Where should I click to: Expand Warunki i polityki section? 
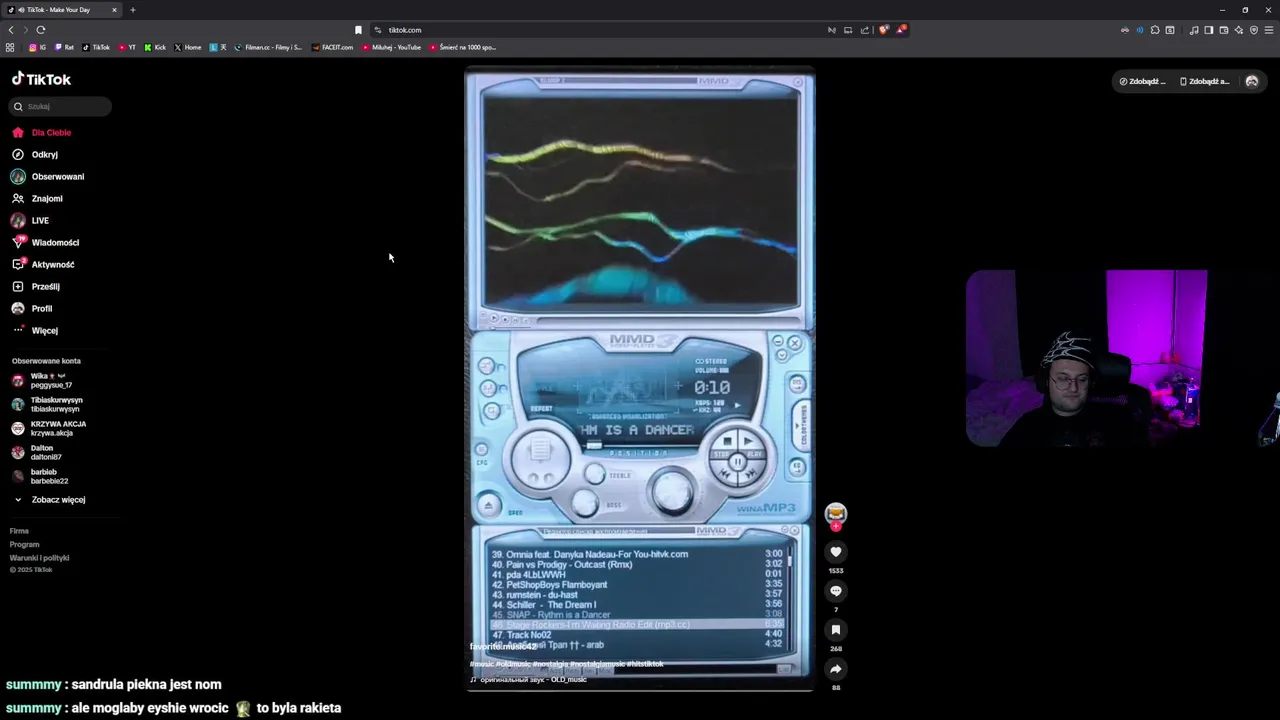point(39,558)
